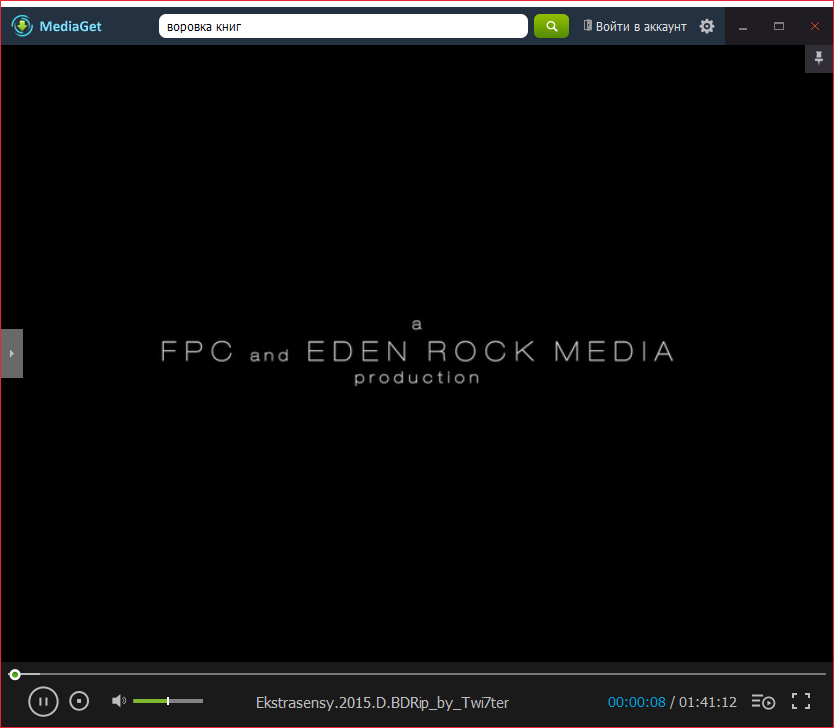Click the seek bar position handle
The height and width of the screenshot is (728, 834).
(15, 674)
